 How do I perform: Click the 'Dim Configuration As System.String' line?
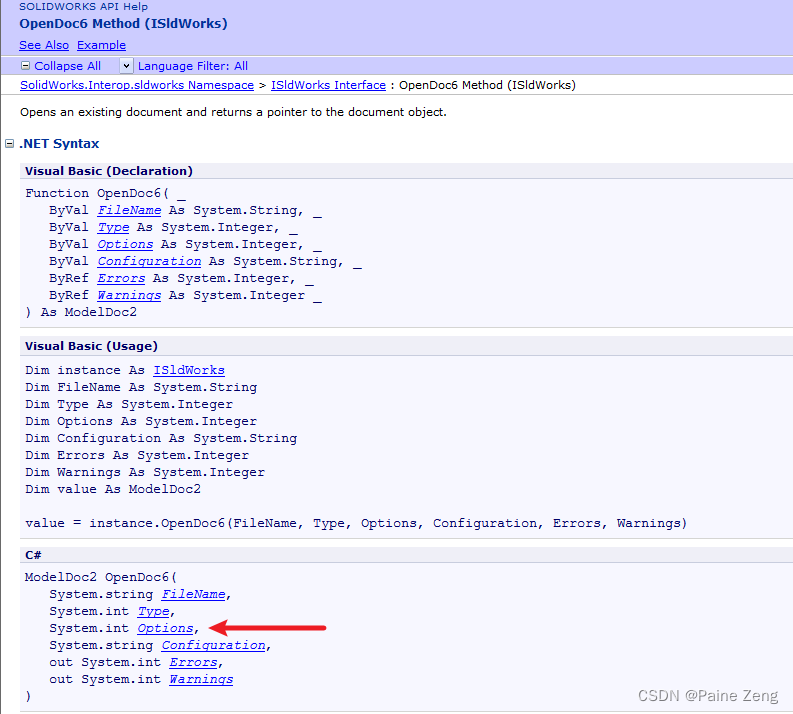[161, 438]
